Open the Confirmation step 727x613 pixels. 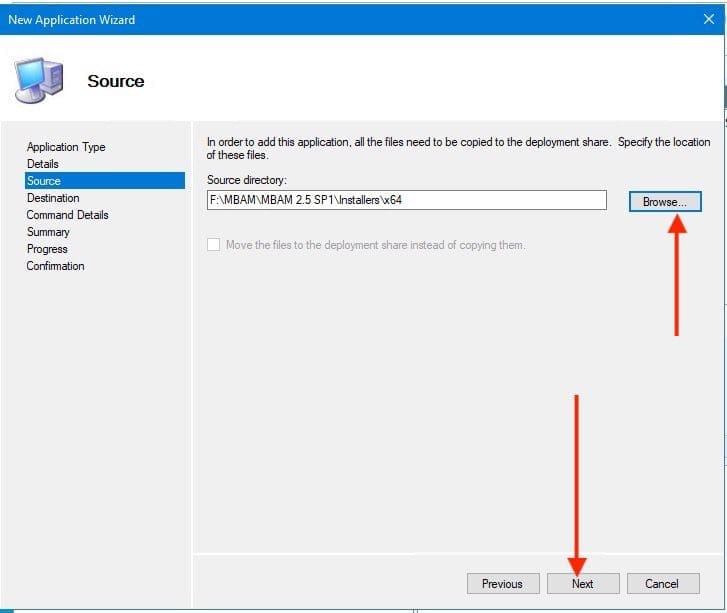55,266
